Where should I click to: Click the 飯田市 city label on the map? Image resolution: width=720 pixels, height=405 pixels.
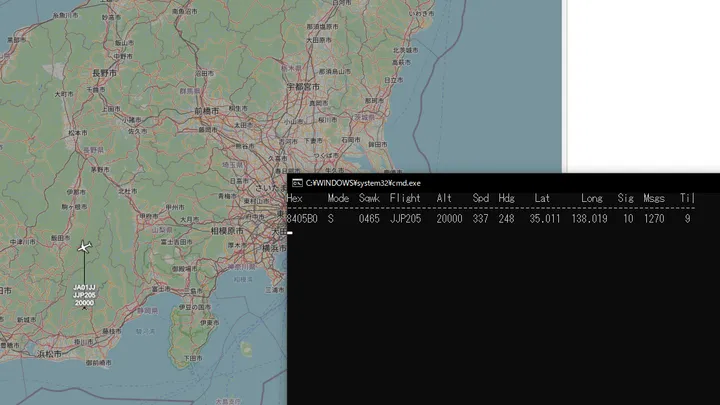pyautogui.click(x=61, y=238)
